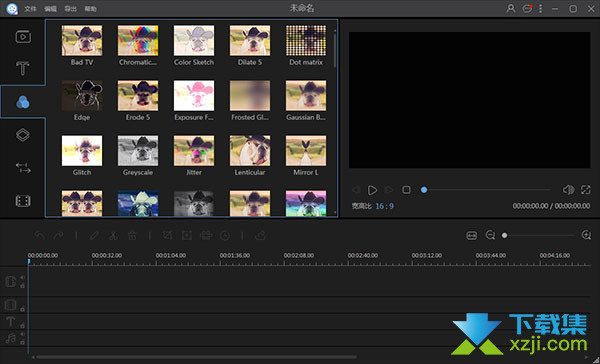This screenshot has height=364, width=600.
Task: Mute the music track in timeline
Action: coord(22,334)
